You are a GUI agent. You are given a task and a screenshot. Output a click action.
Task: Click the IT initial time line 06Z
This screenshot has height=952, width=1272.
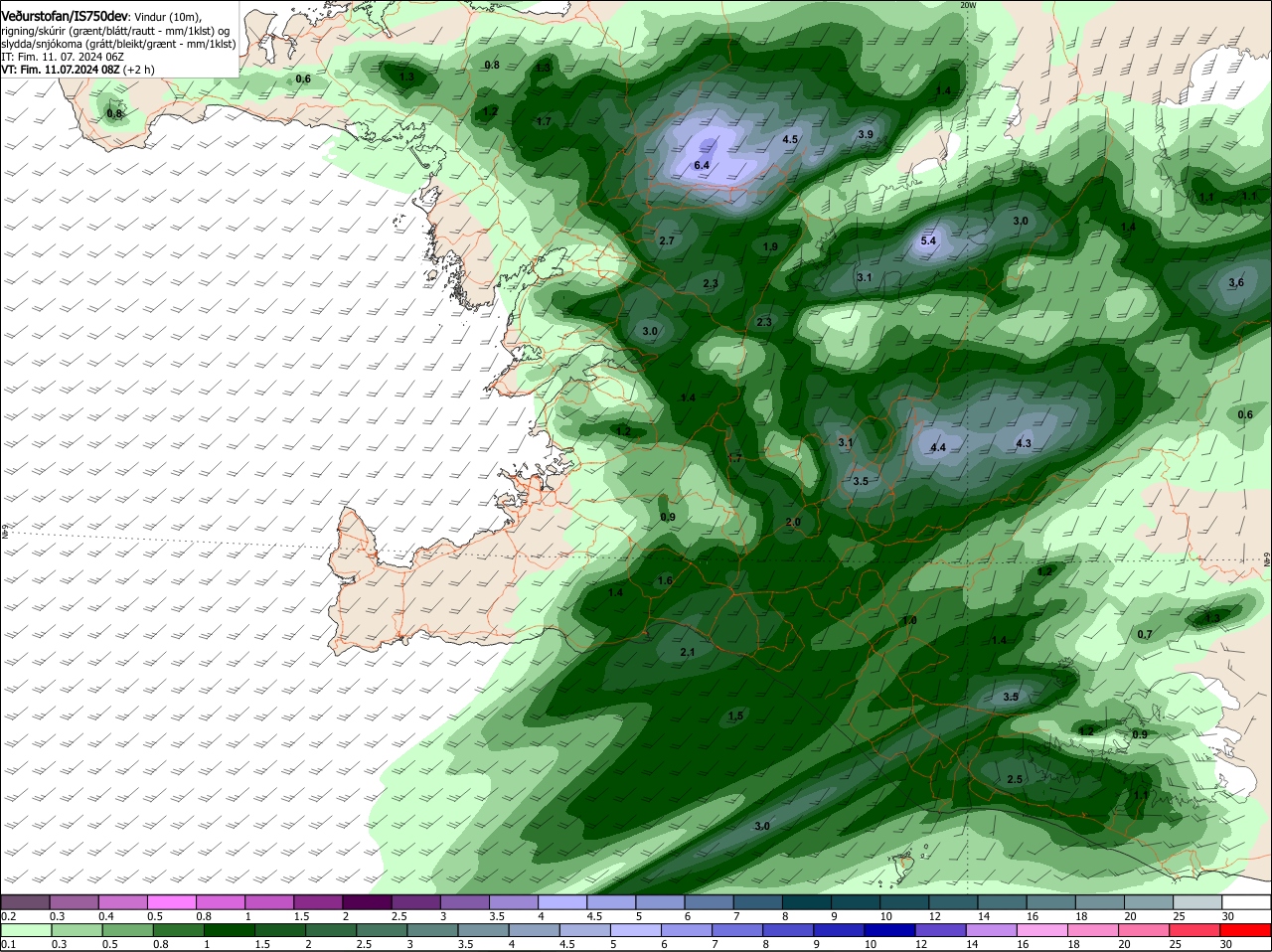[x=63, y=57]
